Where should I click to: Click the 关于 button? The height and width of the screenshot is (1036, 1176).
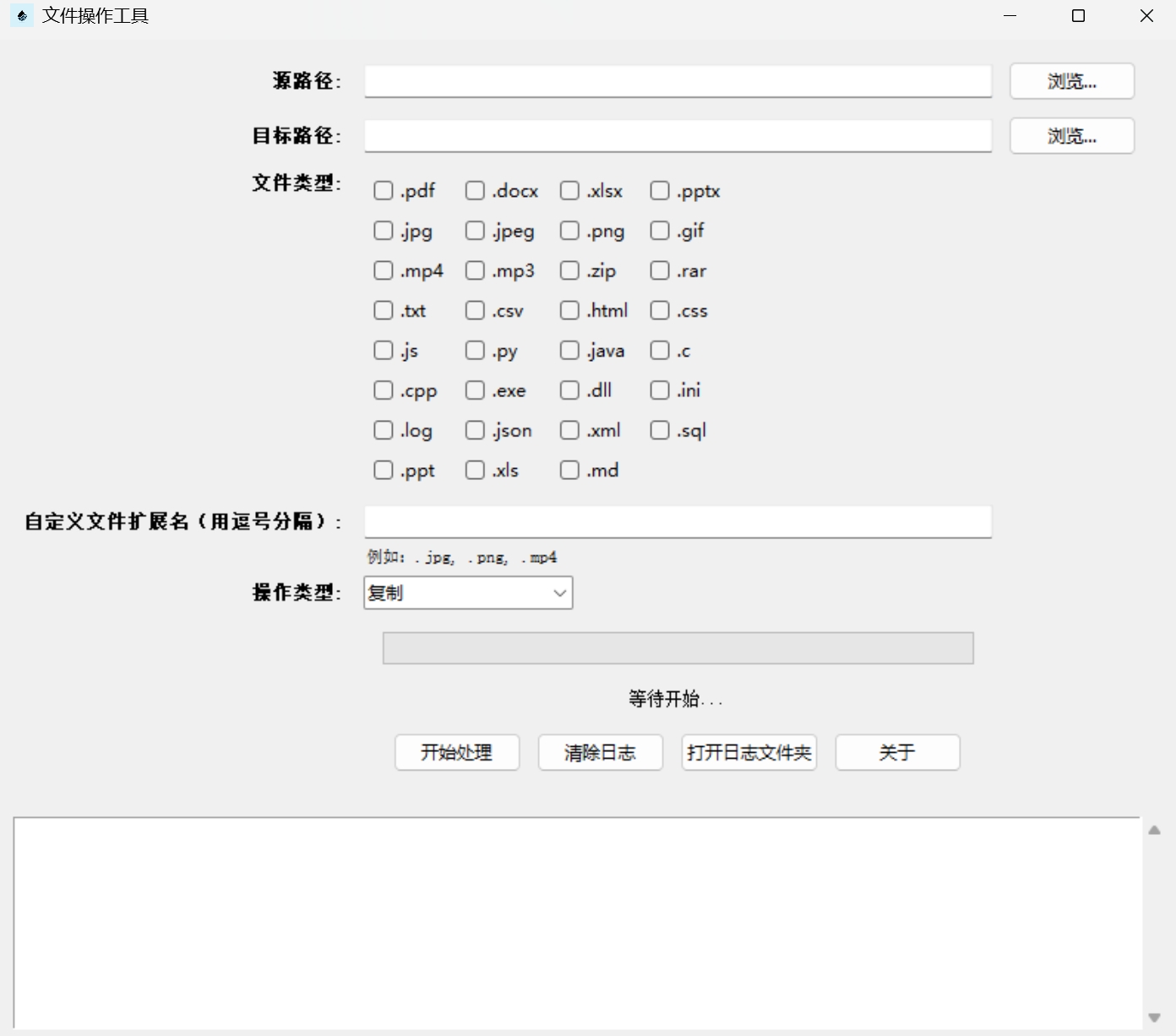pos(897,752)
